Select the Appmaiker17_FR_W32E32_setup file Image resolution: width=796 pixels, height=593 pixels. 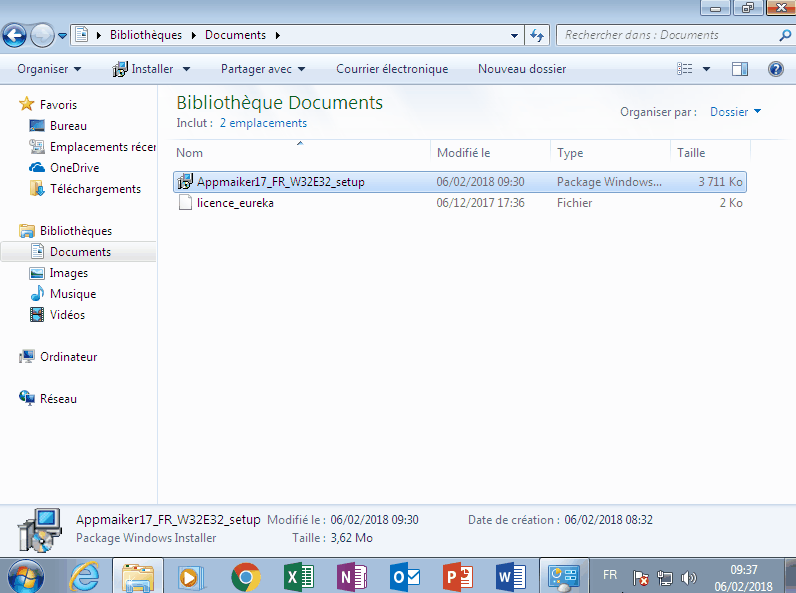pyautogui.click(x=280, y=182)
